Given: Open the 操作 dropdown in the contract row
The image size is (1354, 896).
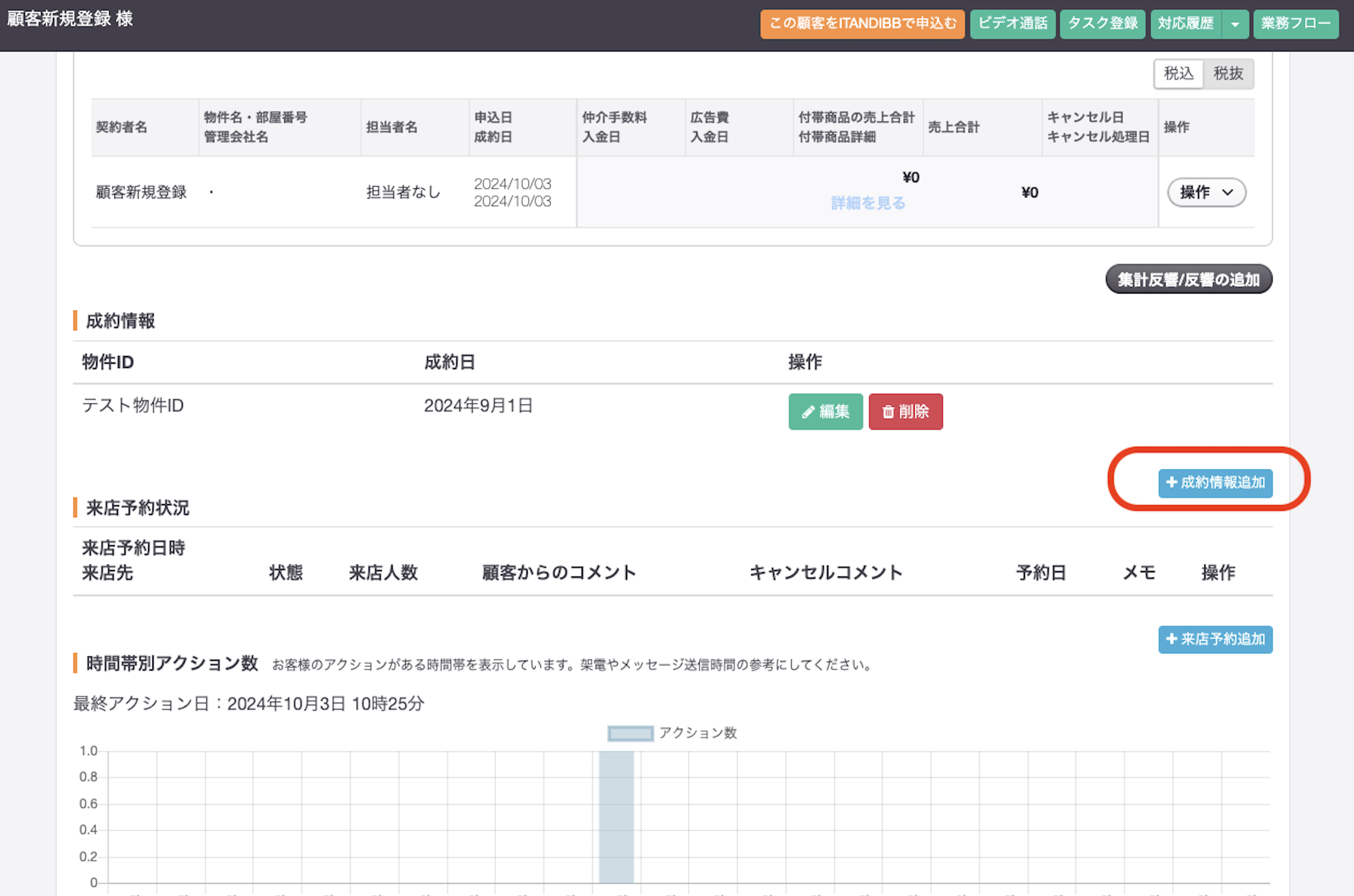Looking at the screenshot, I should [x=1206, y=193].
